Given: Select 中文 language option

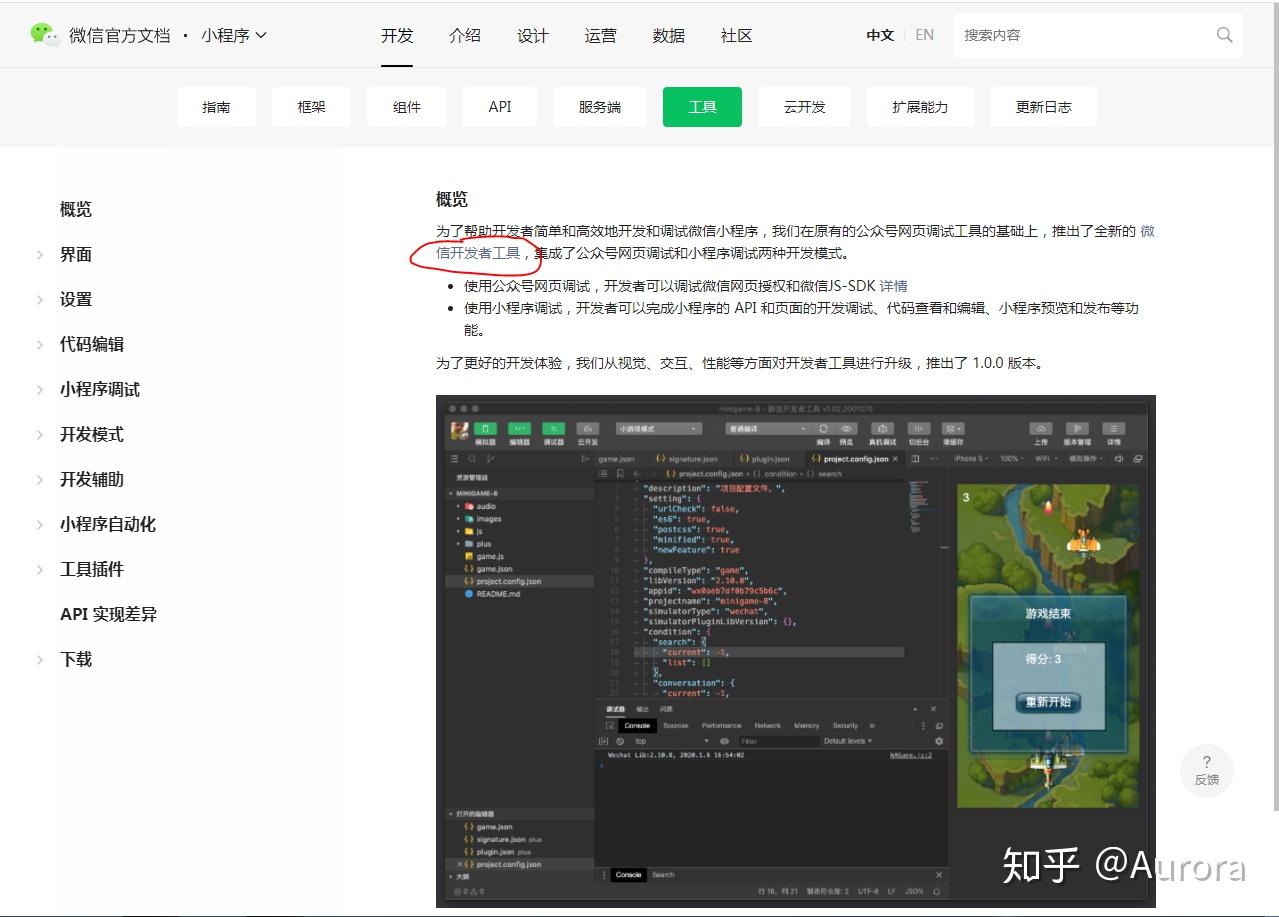Looking at the screenshot, I should coord(880,35).
